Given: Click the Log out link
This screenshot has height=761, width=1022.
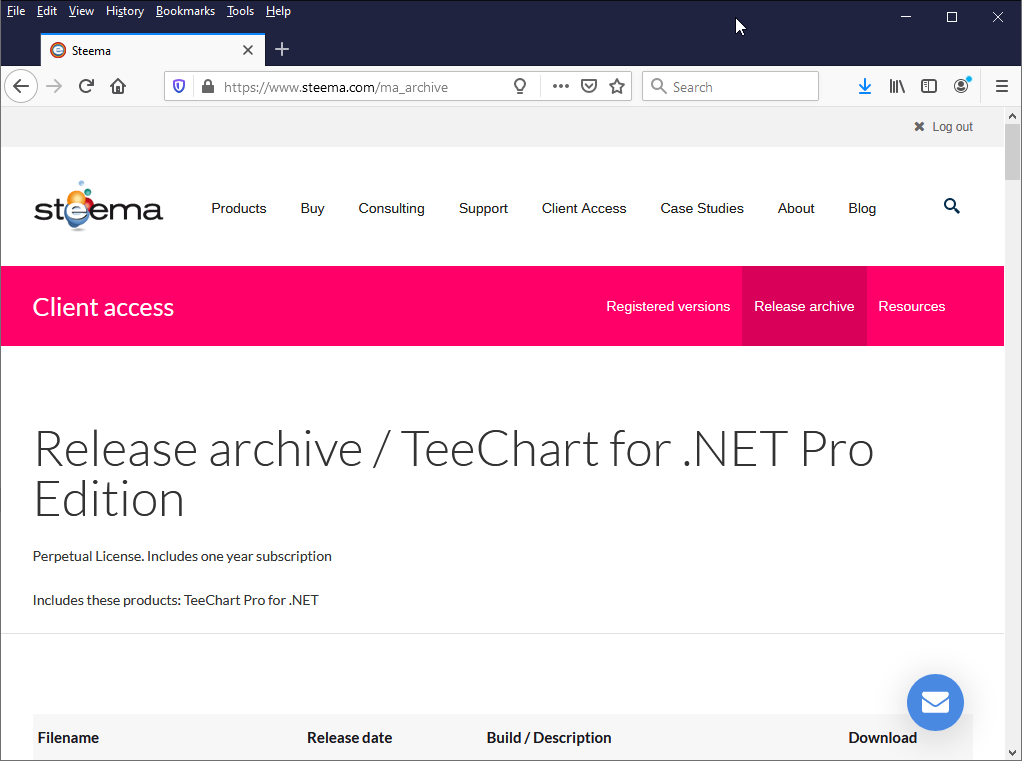Looking at the screenshot, I should pyautogui.click(x=943, y=126).
